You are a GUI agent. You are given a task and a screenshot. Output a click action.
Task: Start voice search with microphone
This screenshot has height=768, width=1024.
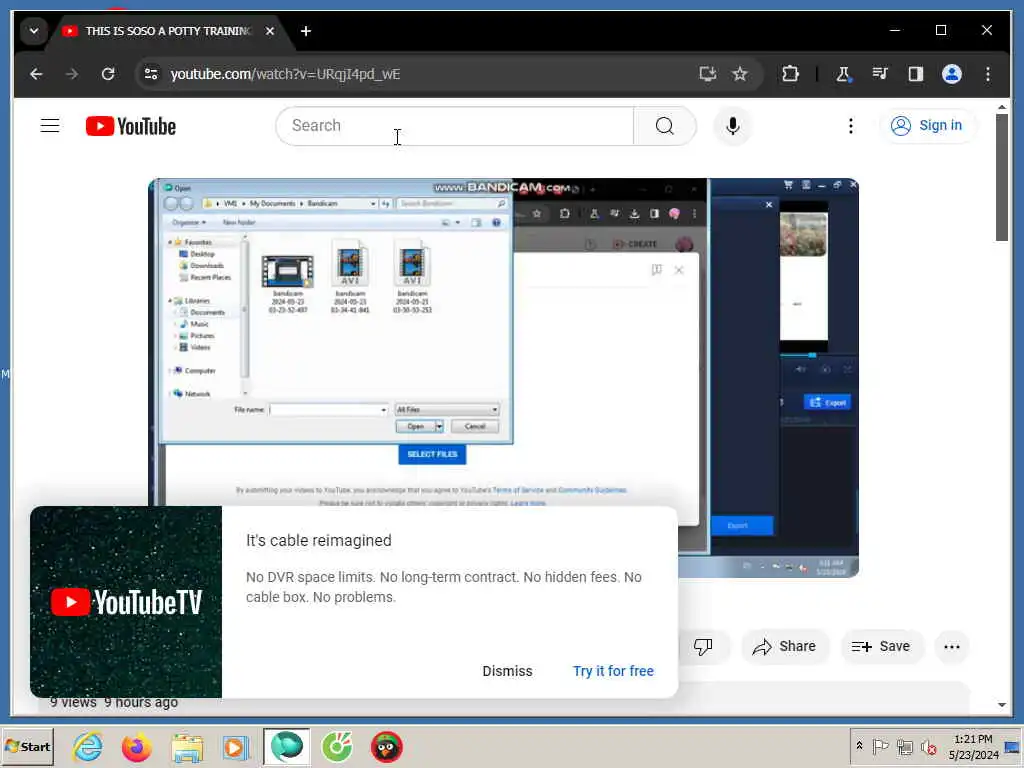coord(733,125)
